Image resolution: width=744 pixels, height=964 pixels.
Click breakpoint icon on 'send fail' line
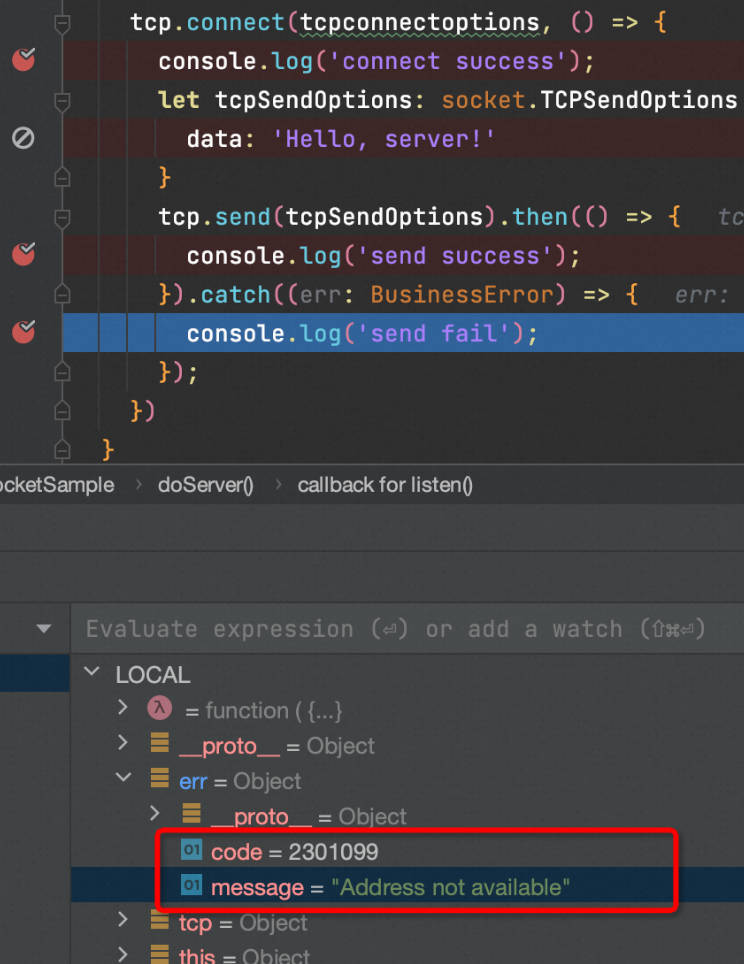[23, 332]
